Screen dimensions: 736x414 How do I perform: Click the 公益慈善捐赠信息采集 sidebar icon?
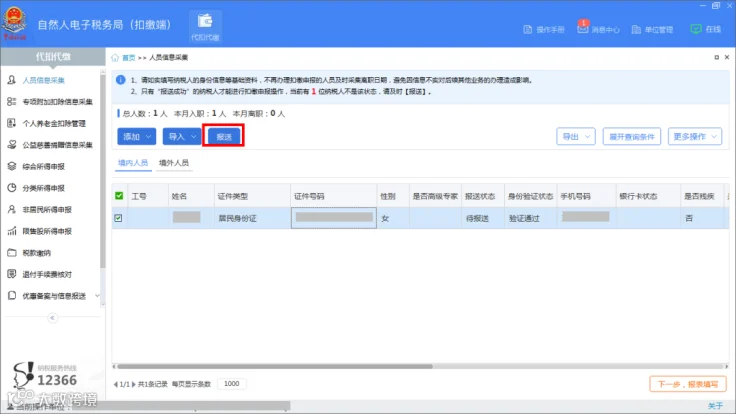pos(12,145)
